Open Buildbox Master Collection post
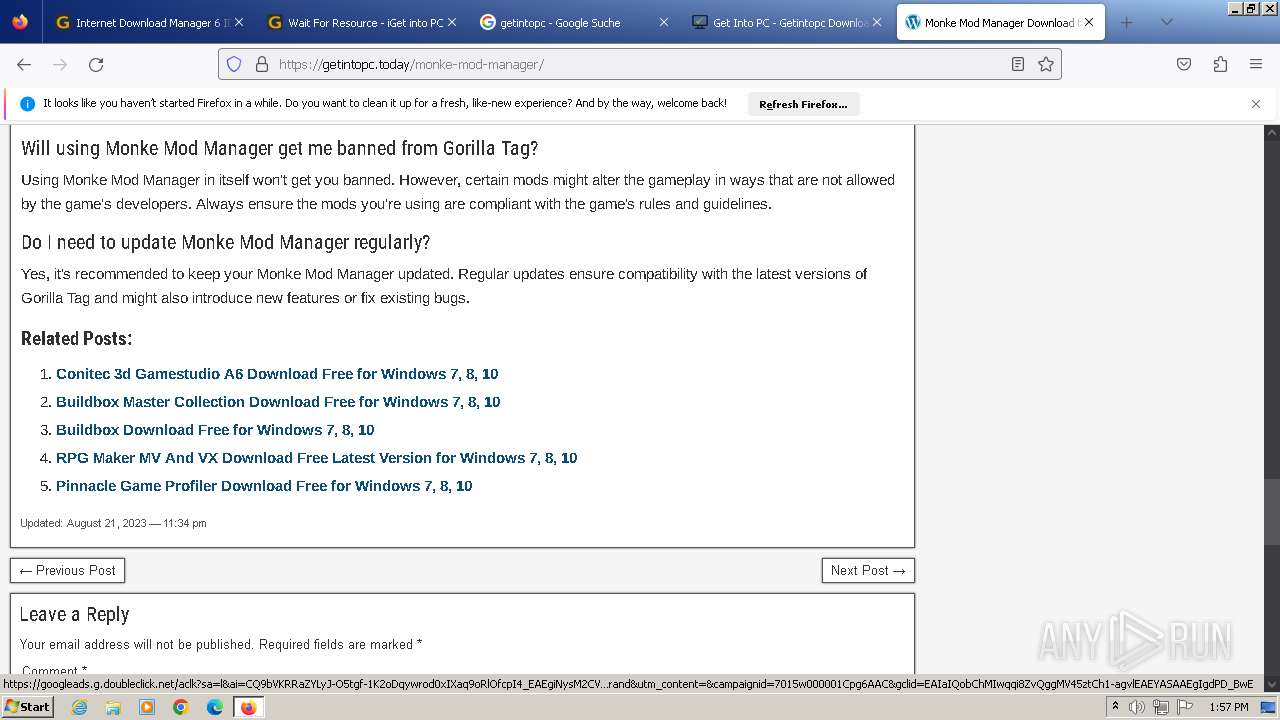 click(x=278, y=402)
